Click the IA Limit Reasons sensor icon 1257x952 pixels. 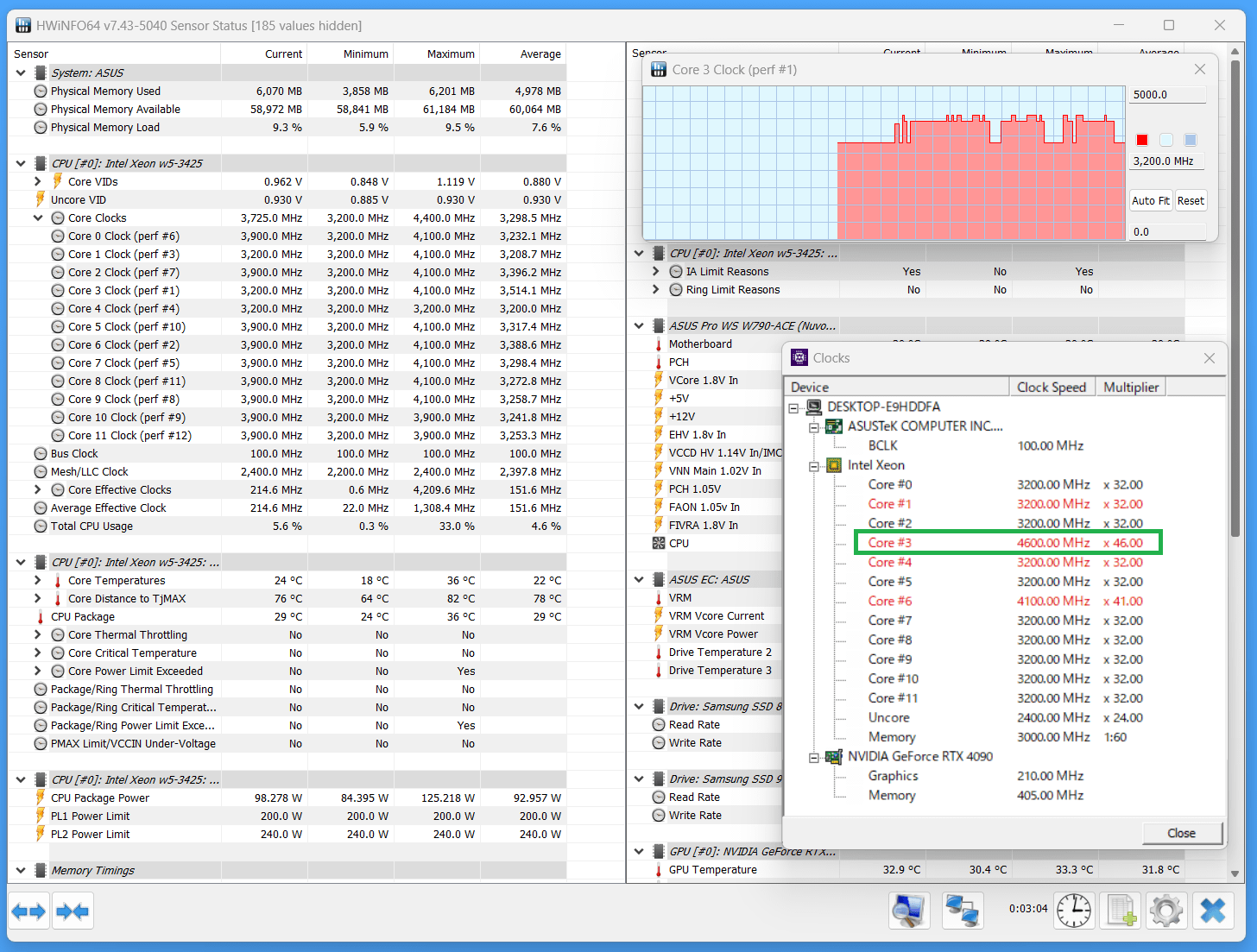tap(676, 271)
